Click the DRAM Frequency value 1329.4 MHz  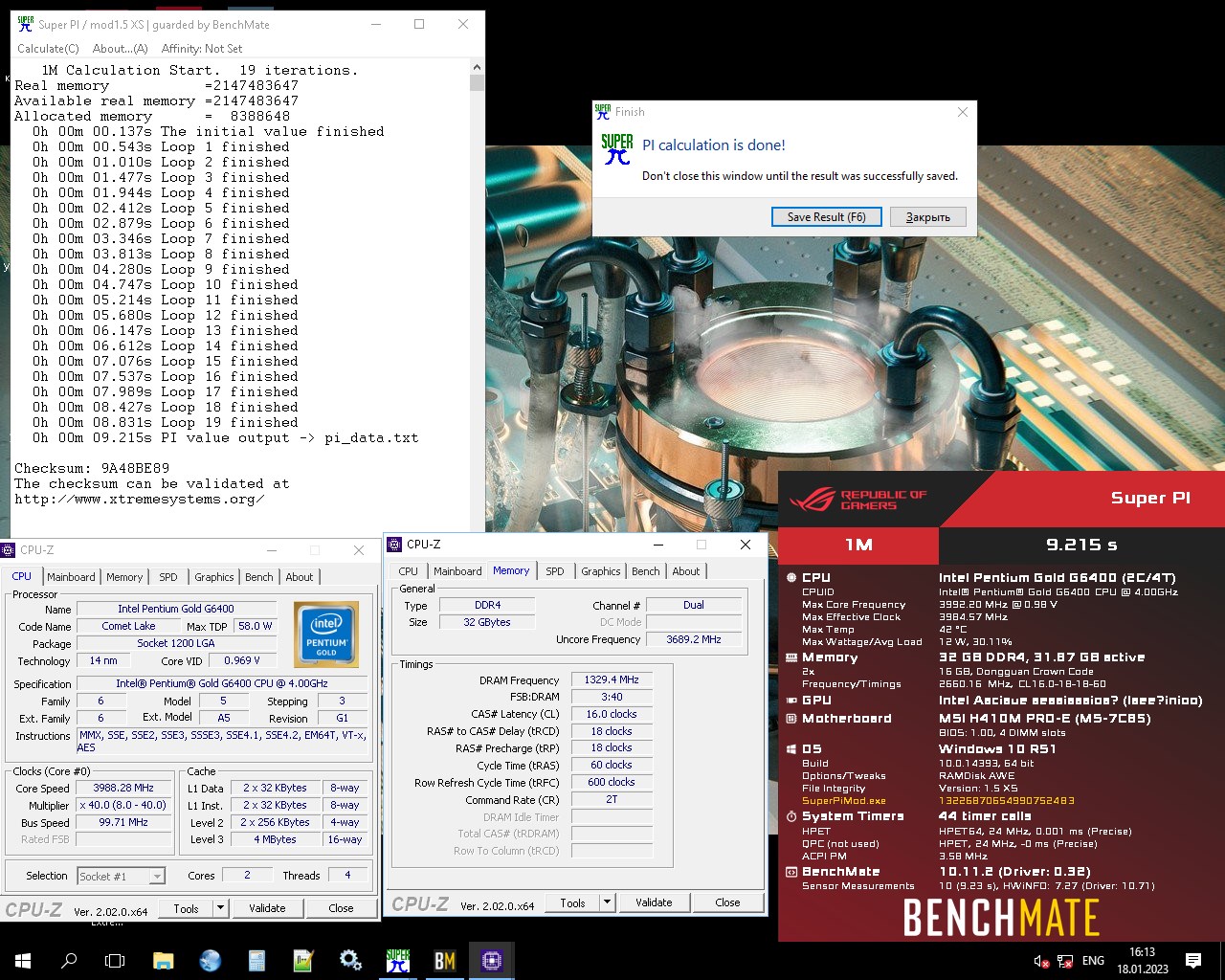pyautogui.click(x=612, y=679)
